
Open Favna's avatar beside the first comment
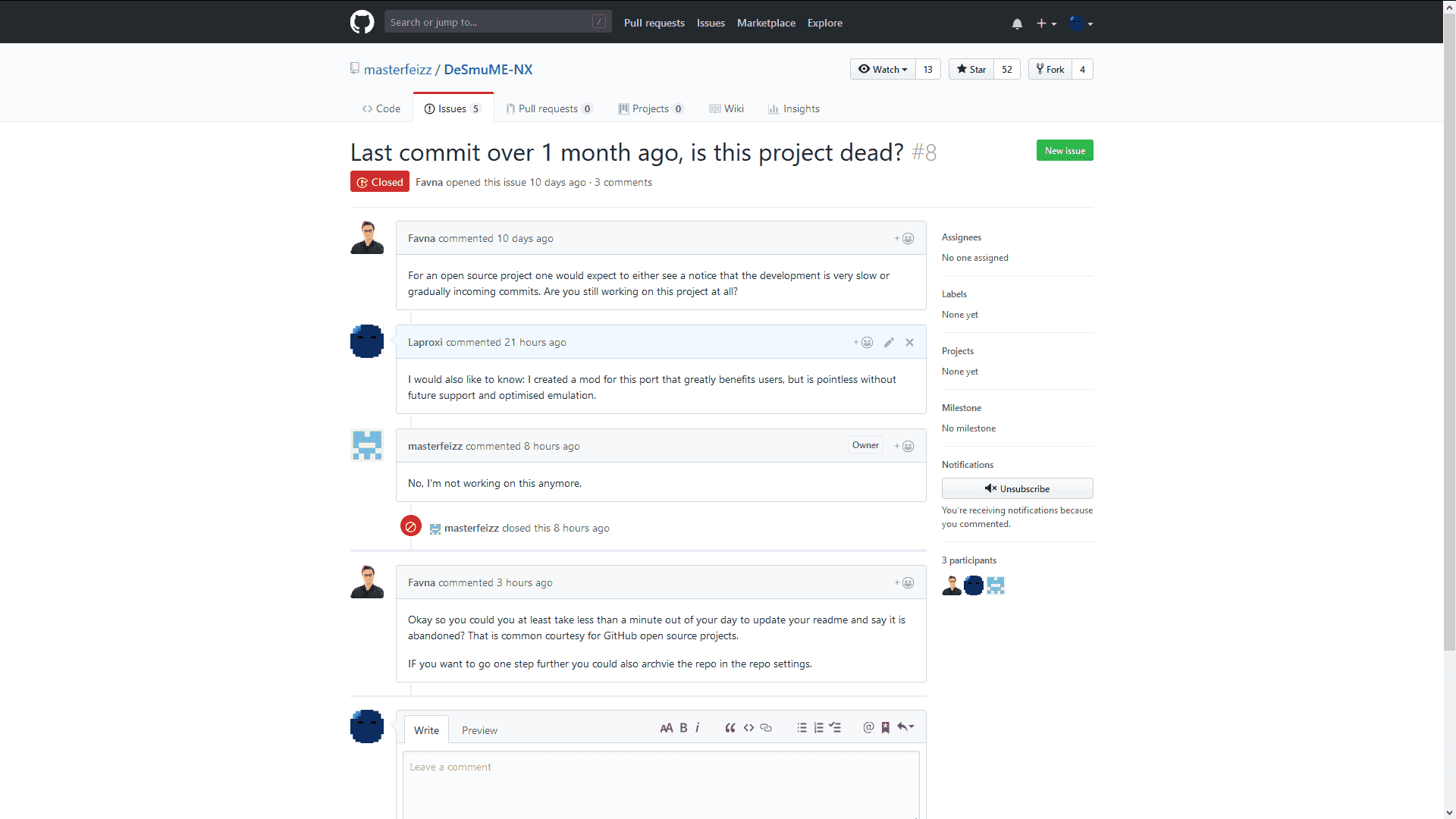point(367,237)
